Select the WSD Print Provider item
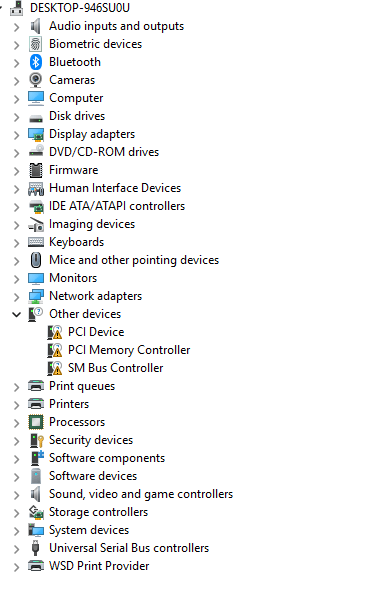This screenshot has height=596, width=365. coord(99,566)
